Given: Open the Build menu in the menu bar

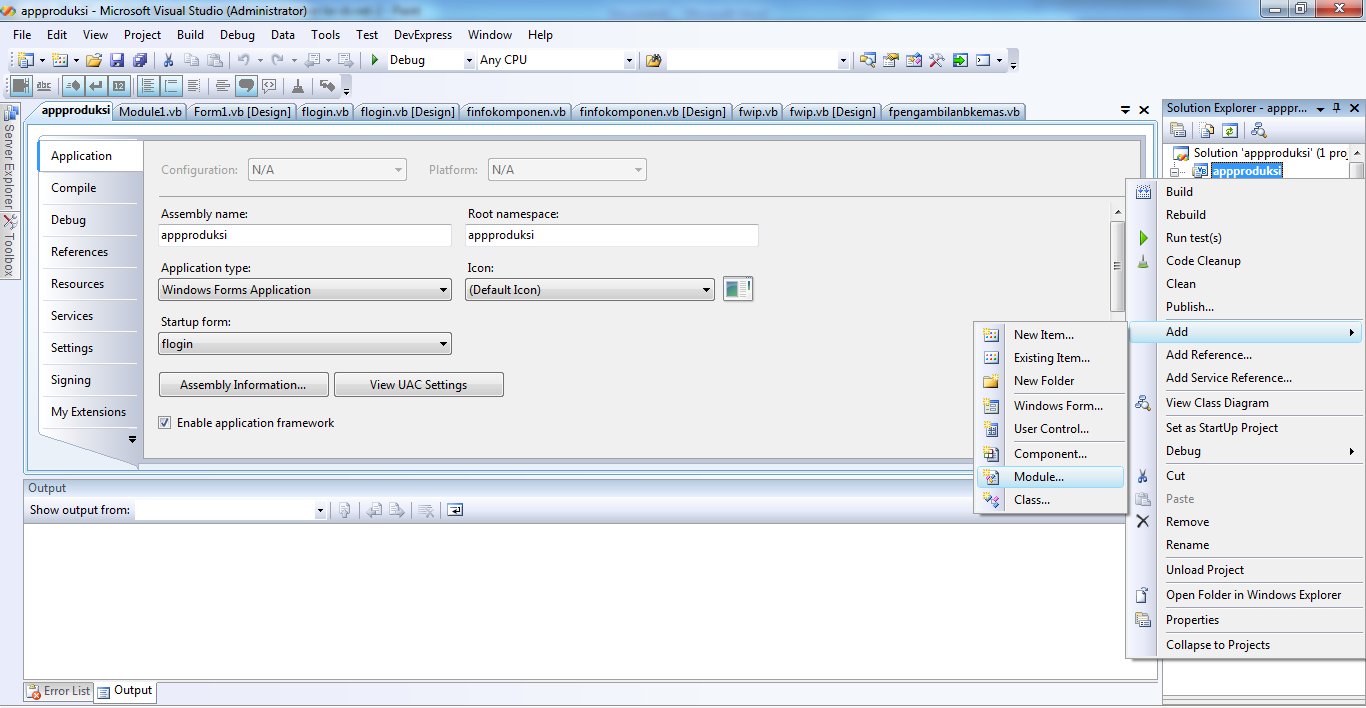Looking at the screenshot, I should tap(190, 35).
